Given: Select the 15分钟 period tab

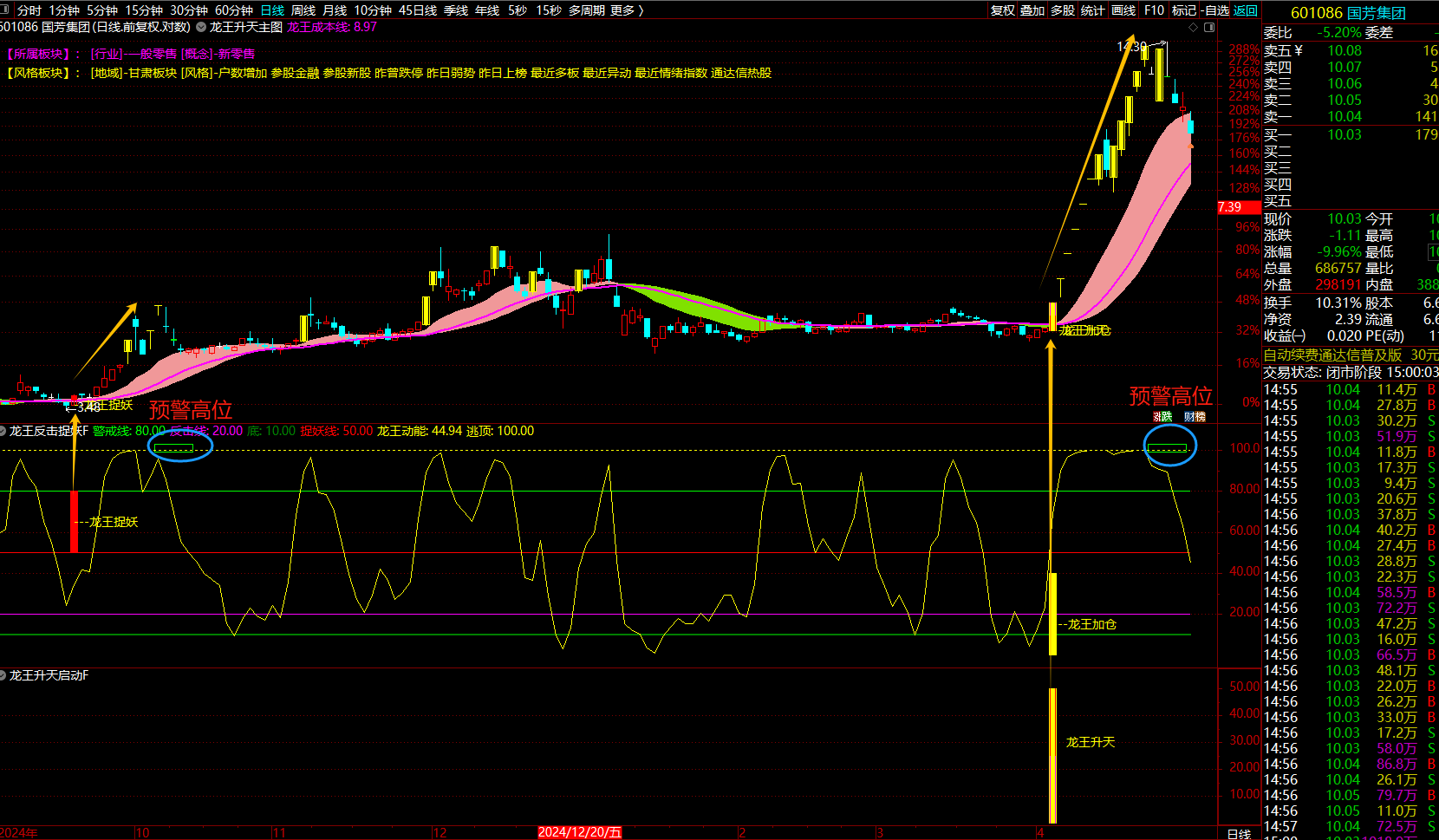Looking at the screenshot, I should pos(144,10).
